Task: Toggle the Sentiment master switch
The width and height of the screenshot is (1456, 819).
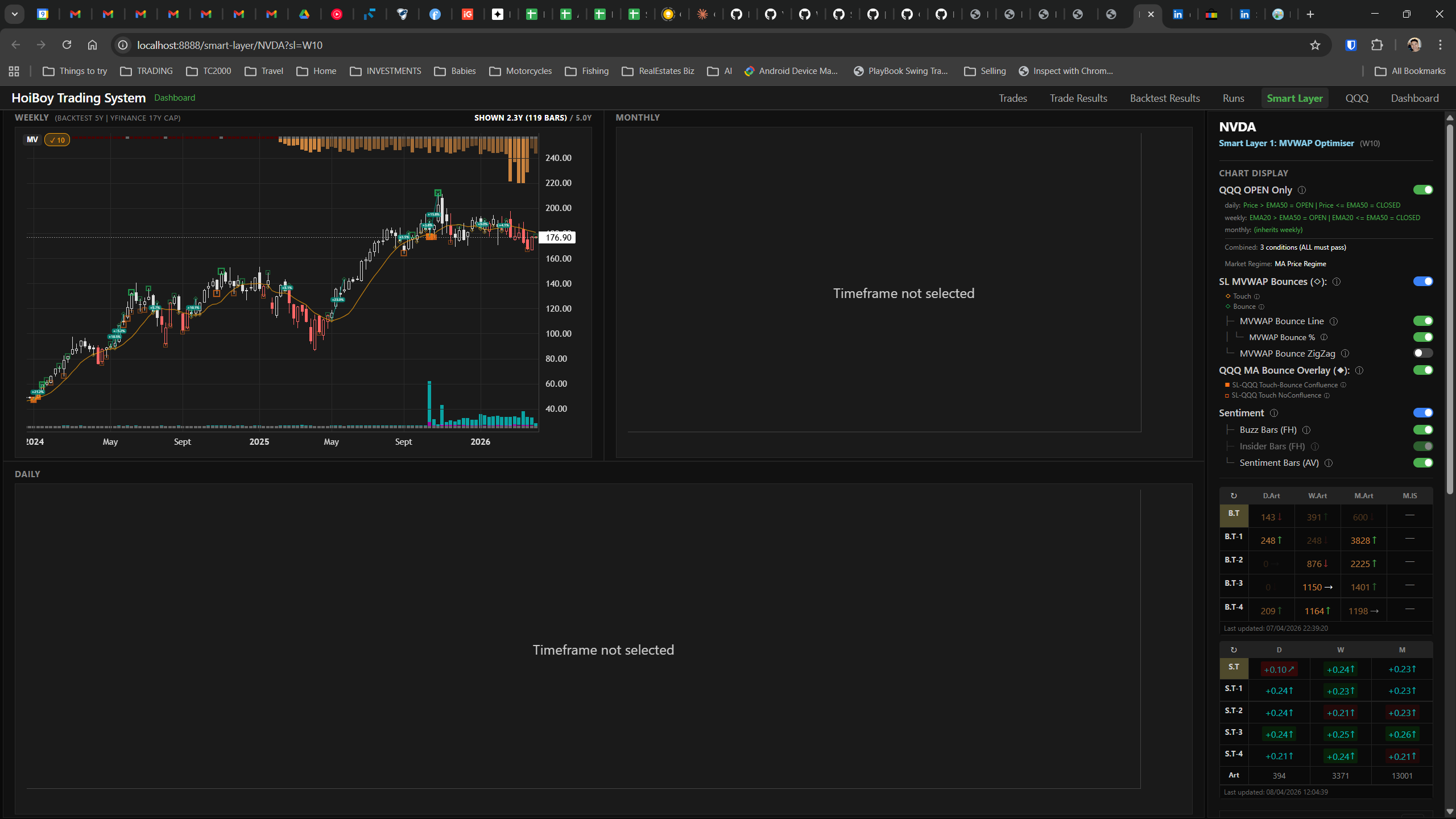Action: point(1423,413)
